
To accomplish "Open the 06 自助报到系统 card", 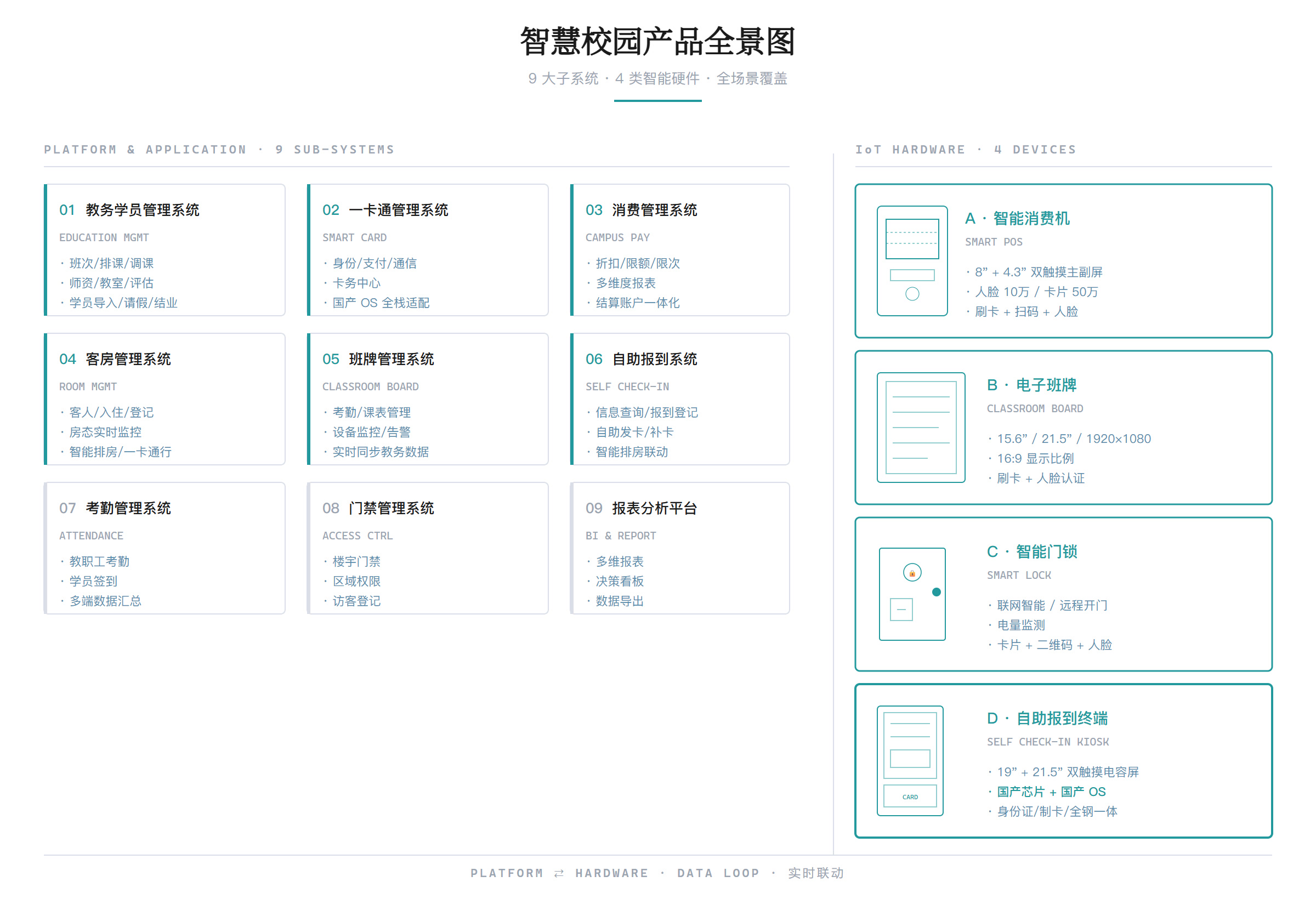I will pyautogui.click(x=679, y=399).
